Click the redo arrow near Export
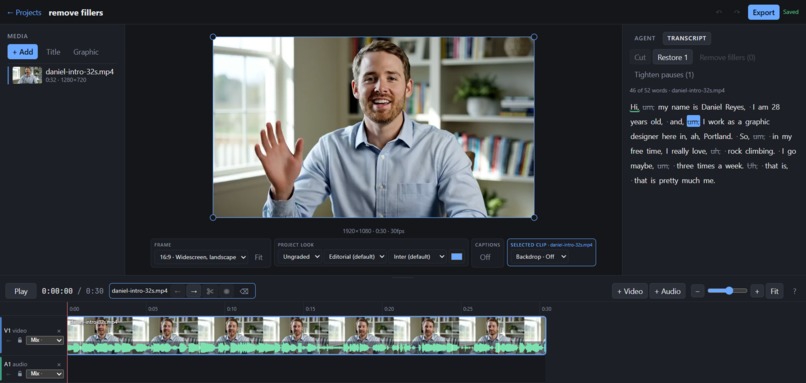This screenshot has height=383, width=806. 737,12
